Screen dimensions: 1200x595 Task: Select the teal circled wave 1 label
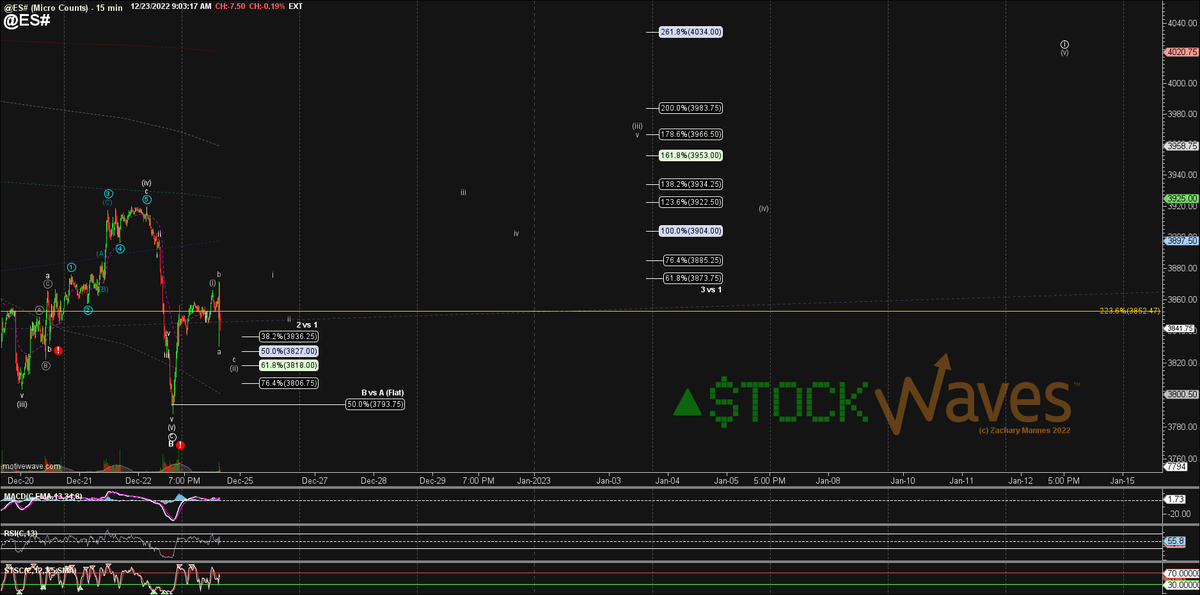click(x=72, y=267)
